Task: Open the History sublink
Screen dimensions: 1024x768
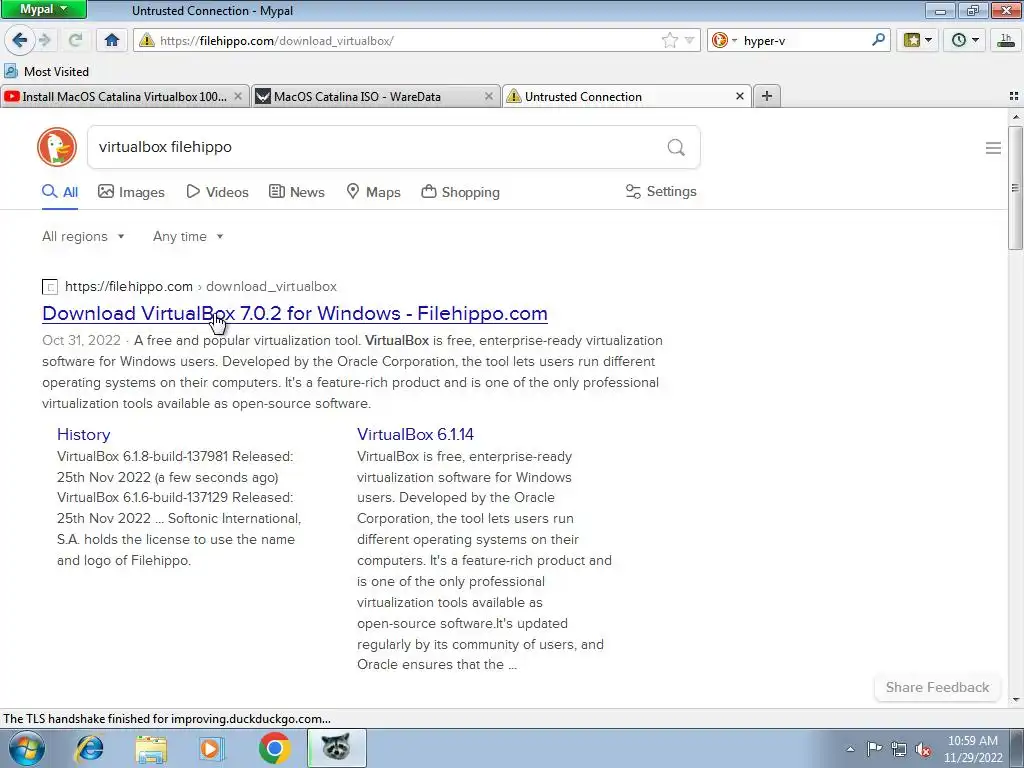Action: pos(84,434)
